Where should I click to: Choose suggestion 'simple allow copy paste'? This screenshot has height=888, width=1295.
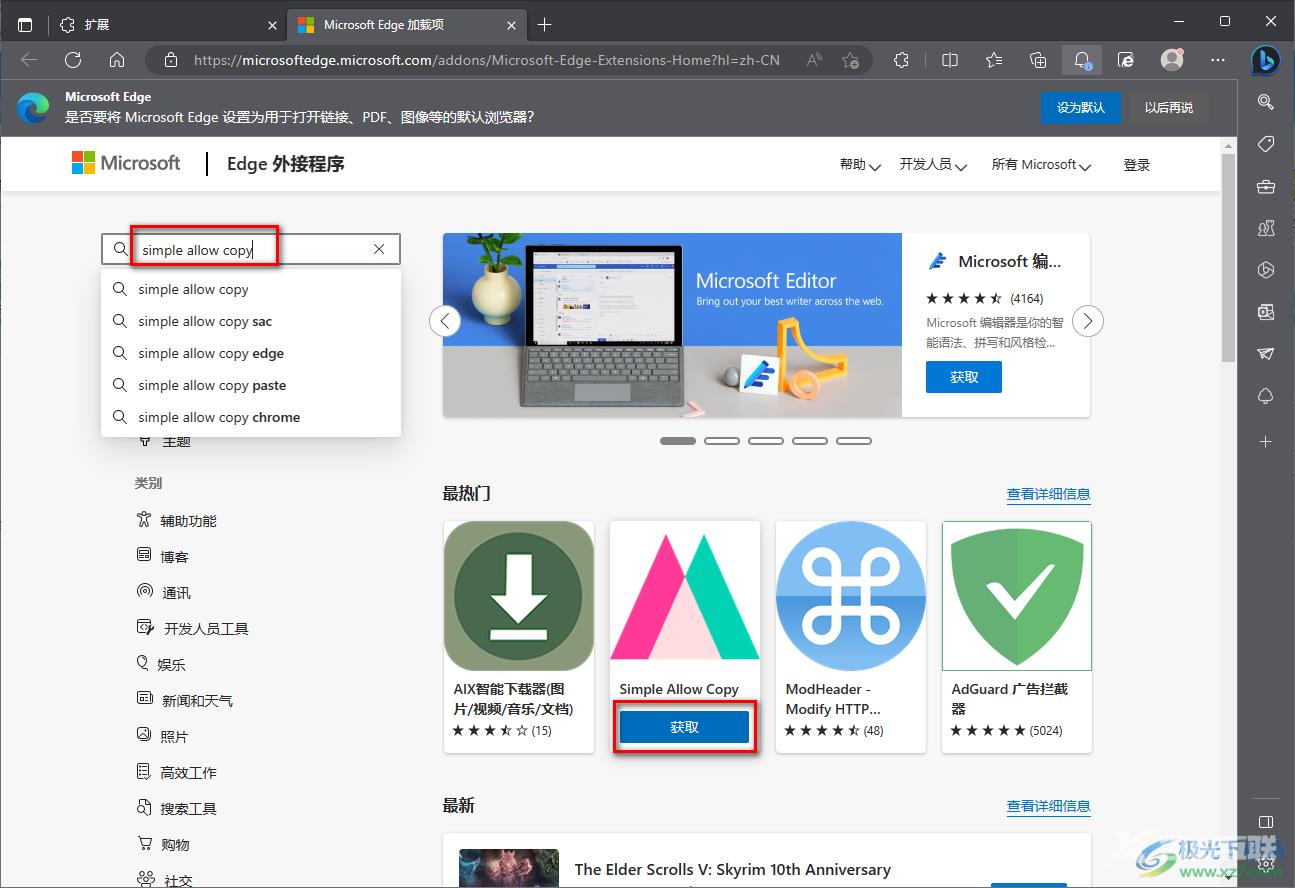251,385
